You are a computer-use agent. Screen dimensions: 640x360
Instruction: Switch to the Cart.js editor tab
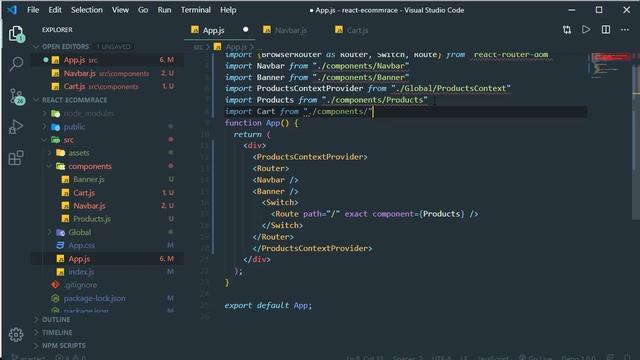357,30
